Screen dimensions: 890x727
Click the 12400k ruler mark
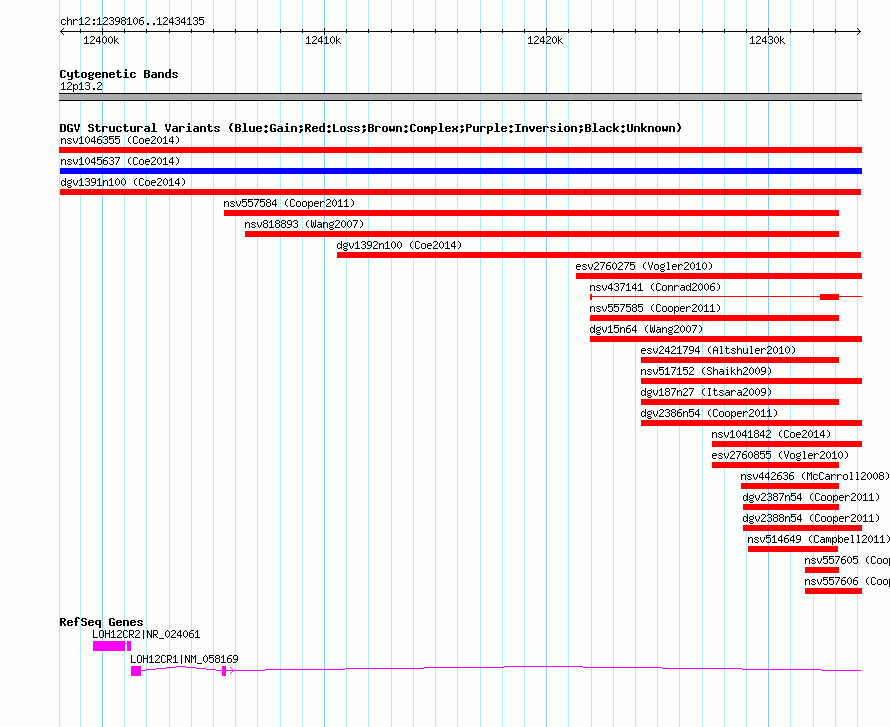(101, 40)
